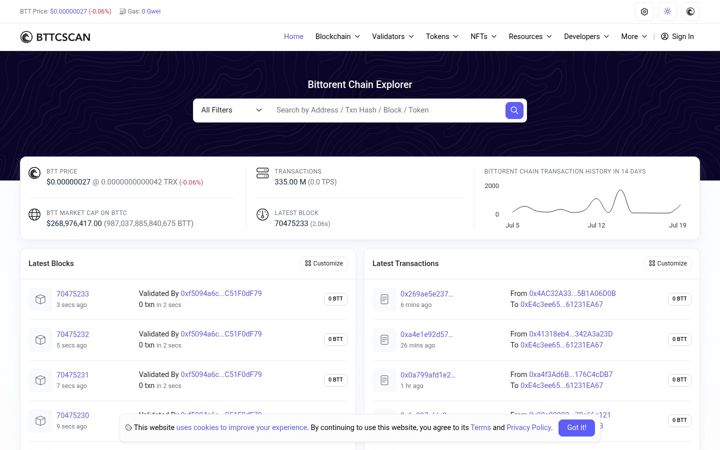Focus the address/txn hash search field

[388, 110]
